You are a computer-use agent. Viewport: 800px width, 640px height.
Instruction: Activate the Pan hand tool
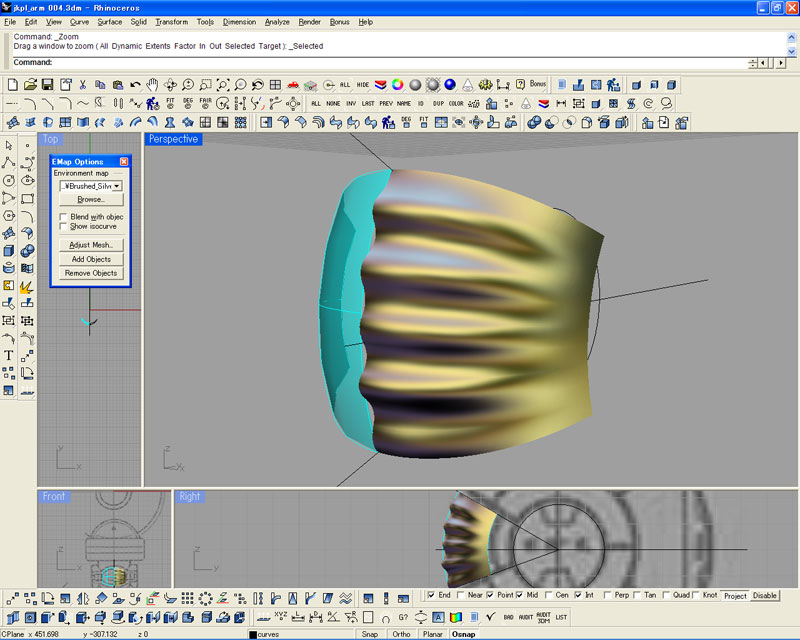[153, 85]
